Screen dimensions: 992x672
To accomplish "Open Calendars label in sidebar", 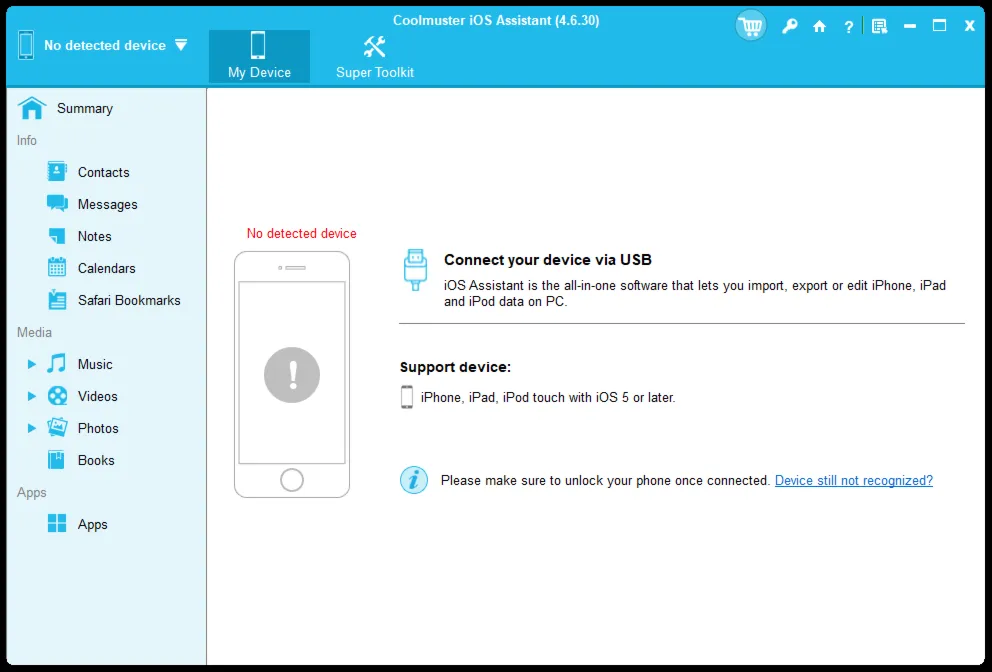I will (x=106, y=268).
